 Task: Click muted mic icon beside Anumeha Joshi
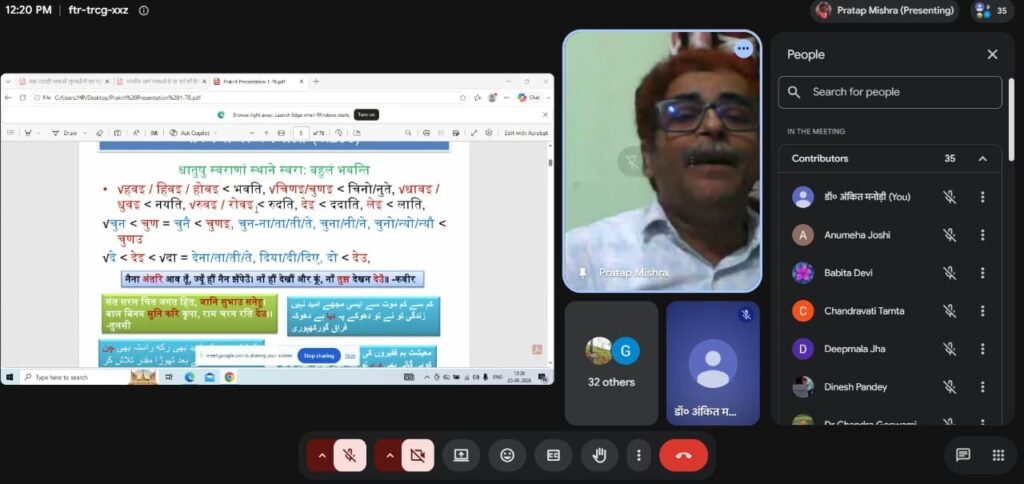tap(950, 235)
